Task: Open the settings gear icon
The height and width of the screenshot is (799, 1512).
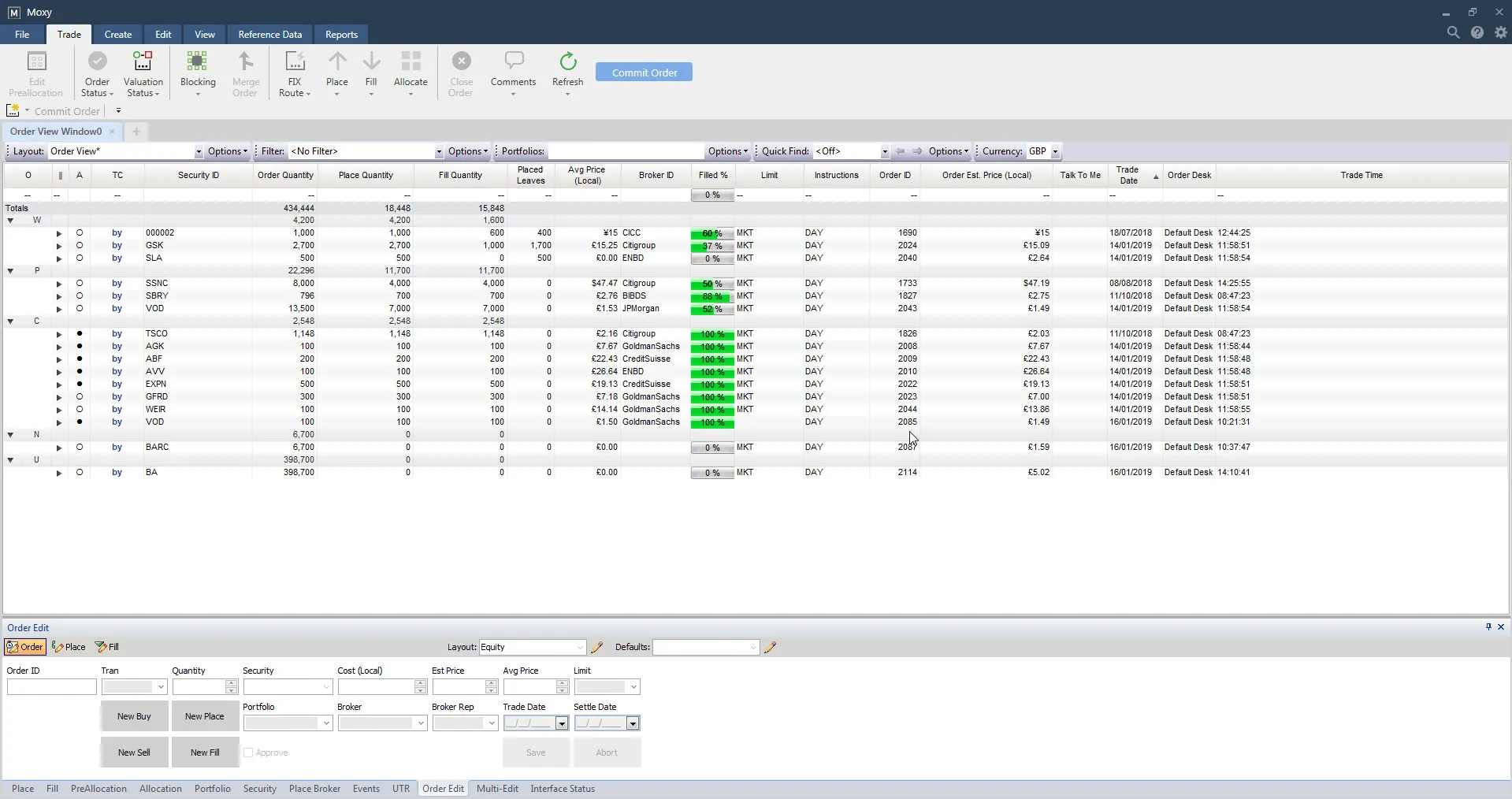Action: pyautogui.click(x=1501, y=33)
